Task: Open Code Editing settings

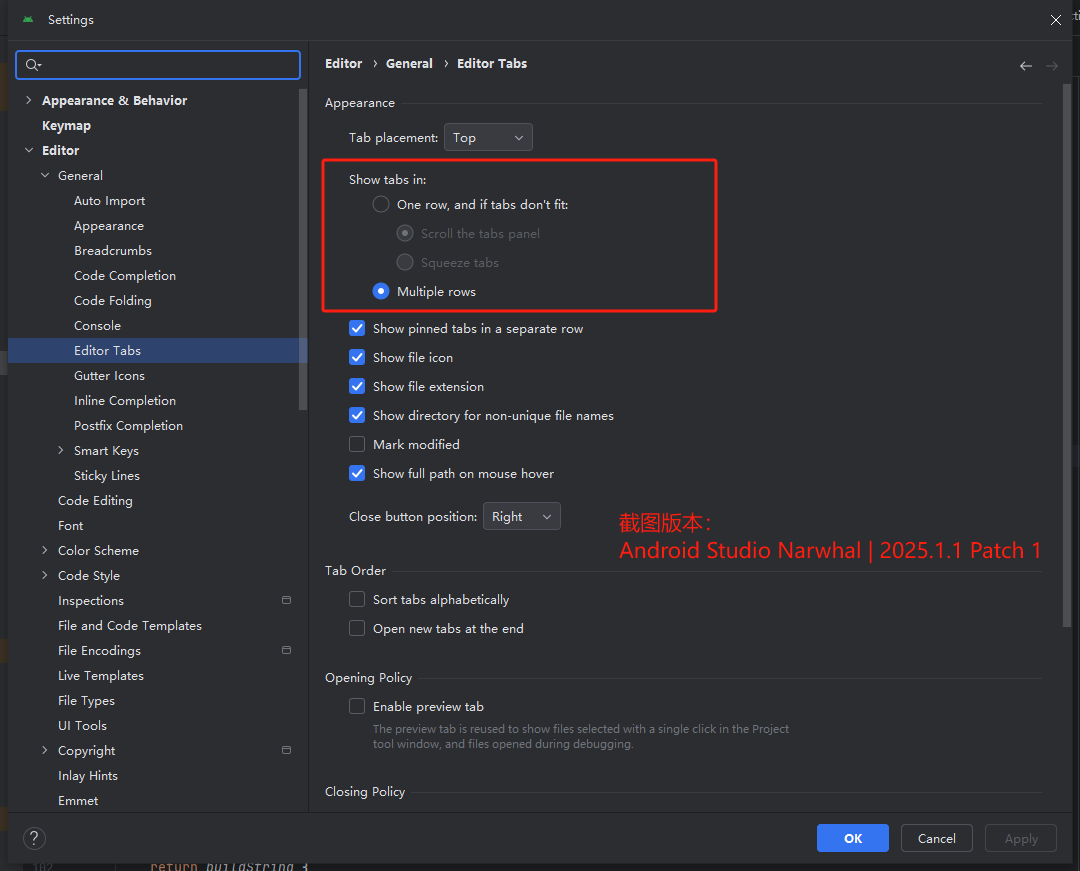Action: click(x=95, y=501)
